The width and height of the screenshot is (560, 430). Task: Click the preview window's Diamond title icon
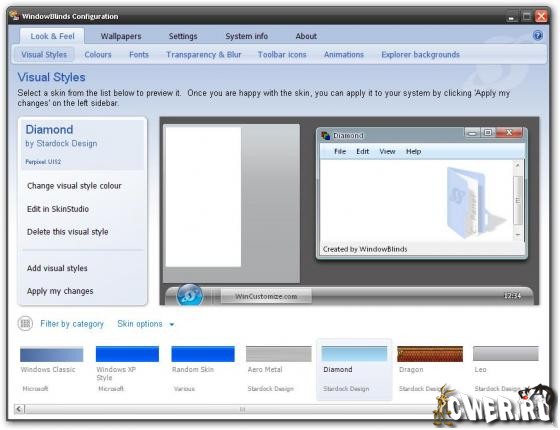(325, 136)
